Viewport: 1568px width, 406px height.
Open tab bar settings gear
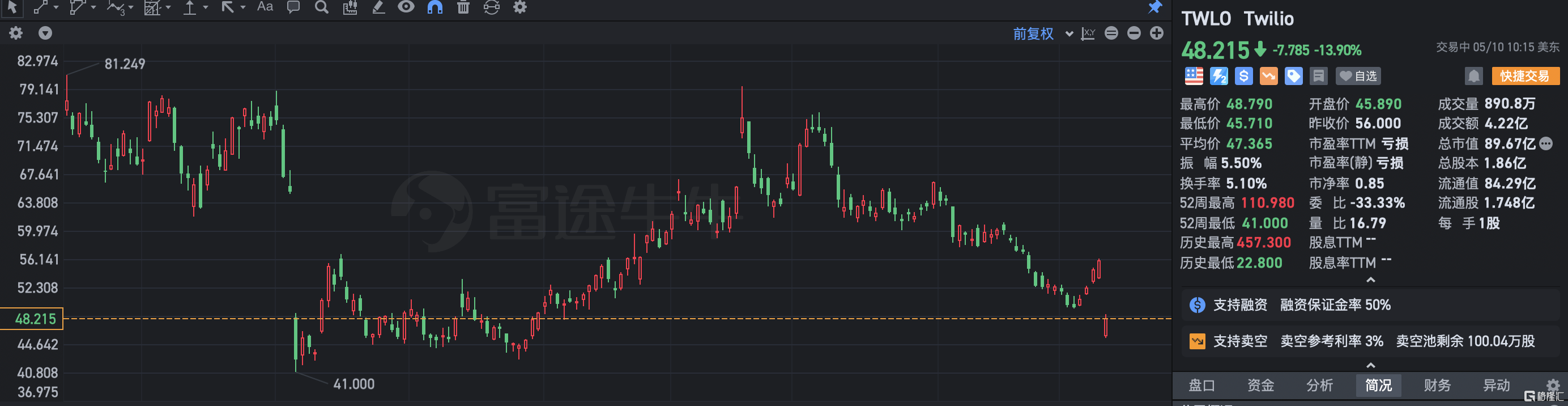(1553, 385)
